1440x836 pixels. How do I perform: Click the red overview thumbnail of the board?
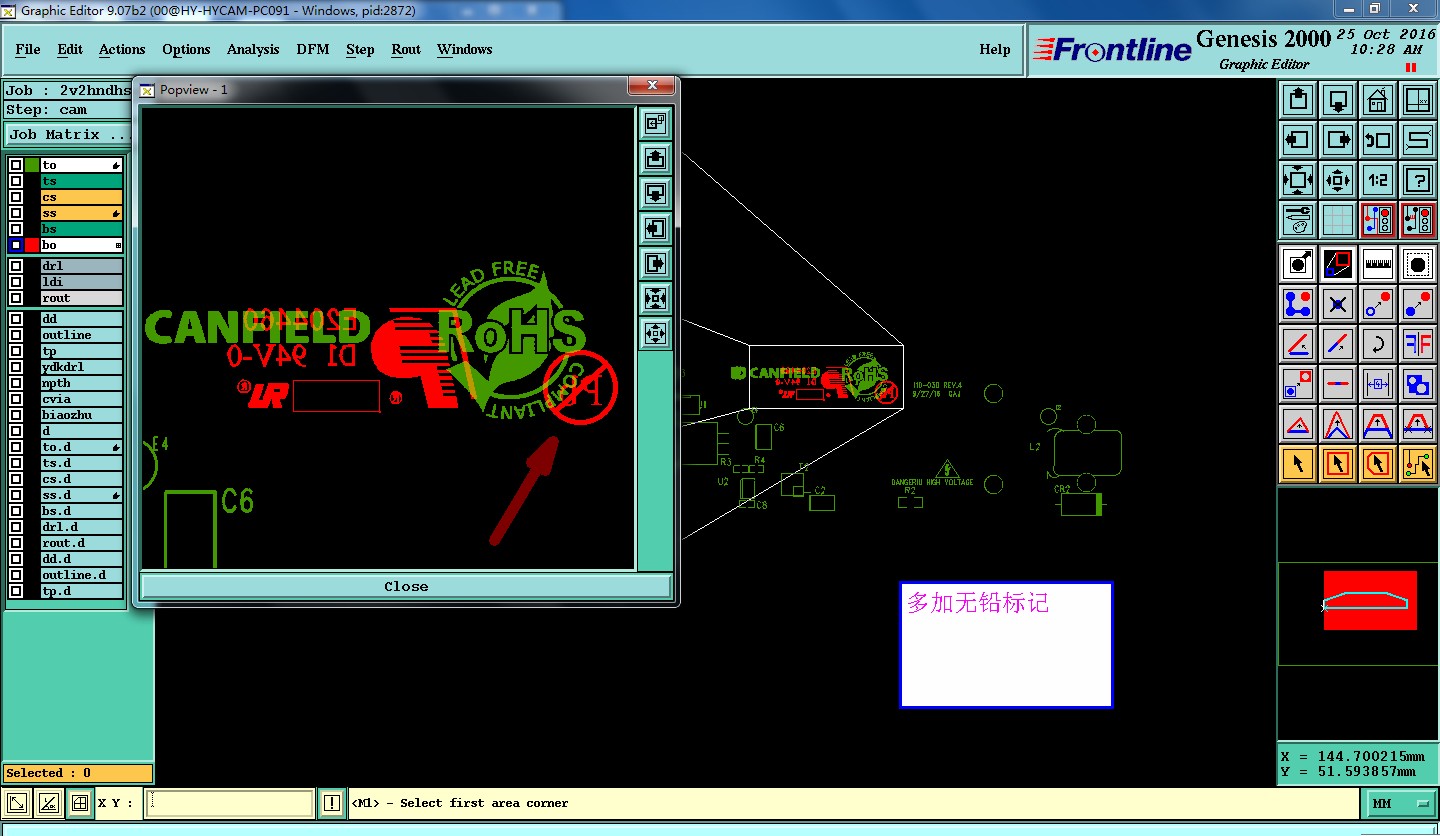pyautogui.click(x=1370, y=600)
